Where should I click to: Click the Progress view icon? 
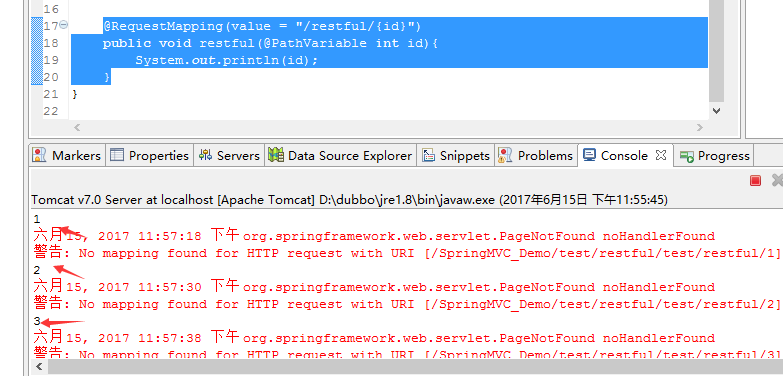(687, 156)
